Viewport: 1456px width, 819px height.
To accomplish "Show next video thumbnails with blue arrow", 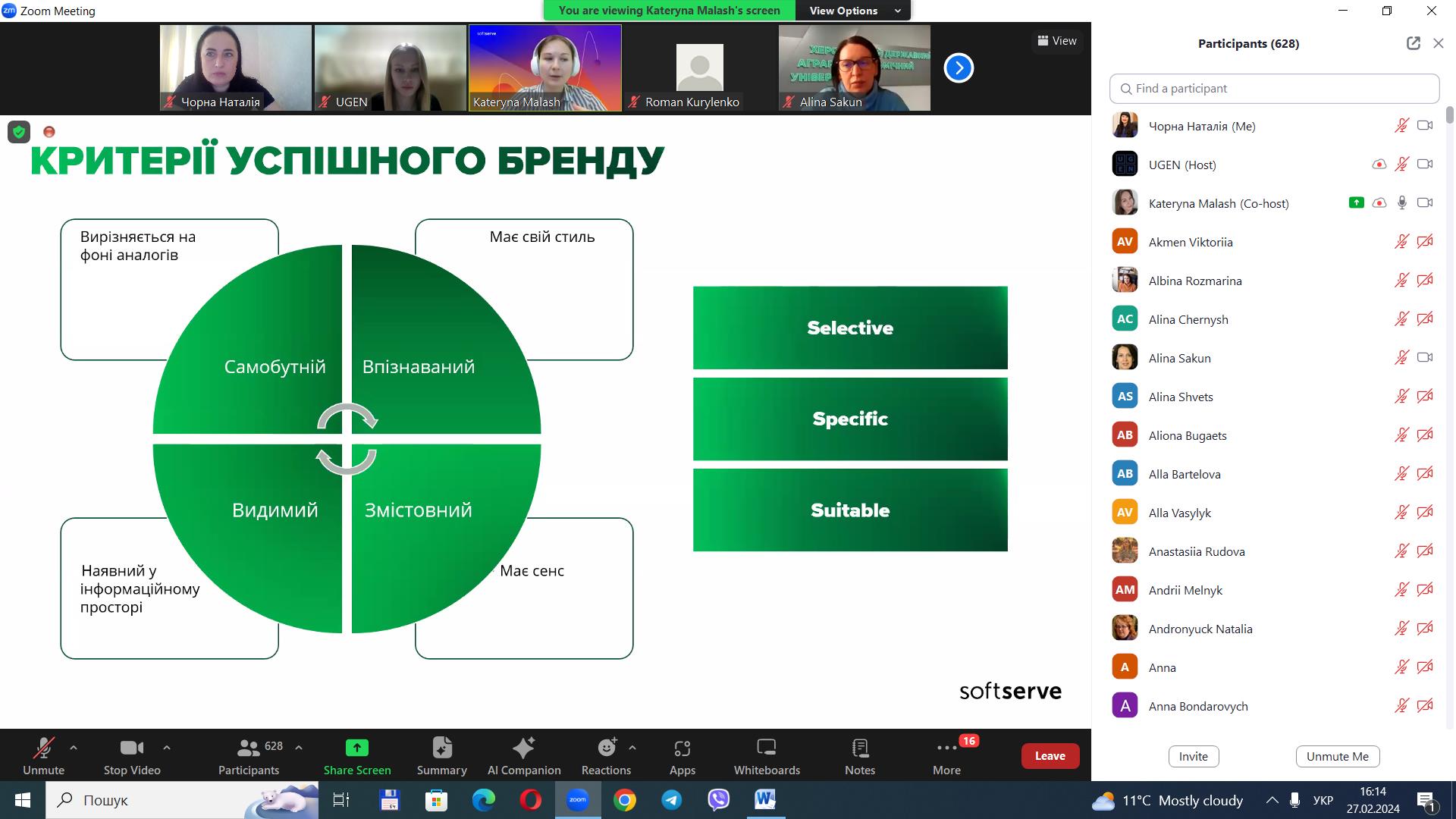I will click(959, 68).
